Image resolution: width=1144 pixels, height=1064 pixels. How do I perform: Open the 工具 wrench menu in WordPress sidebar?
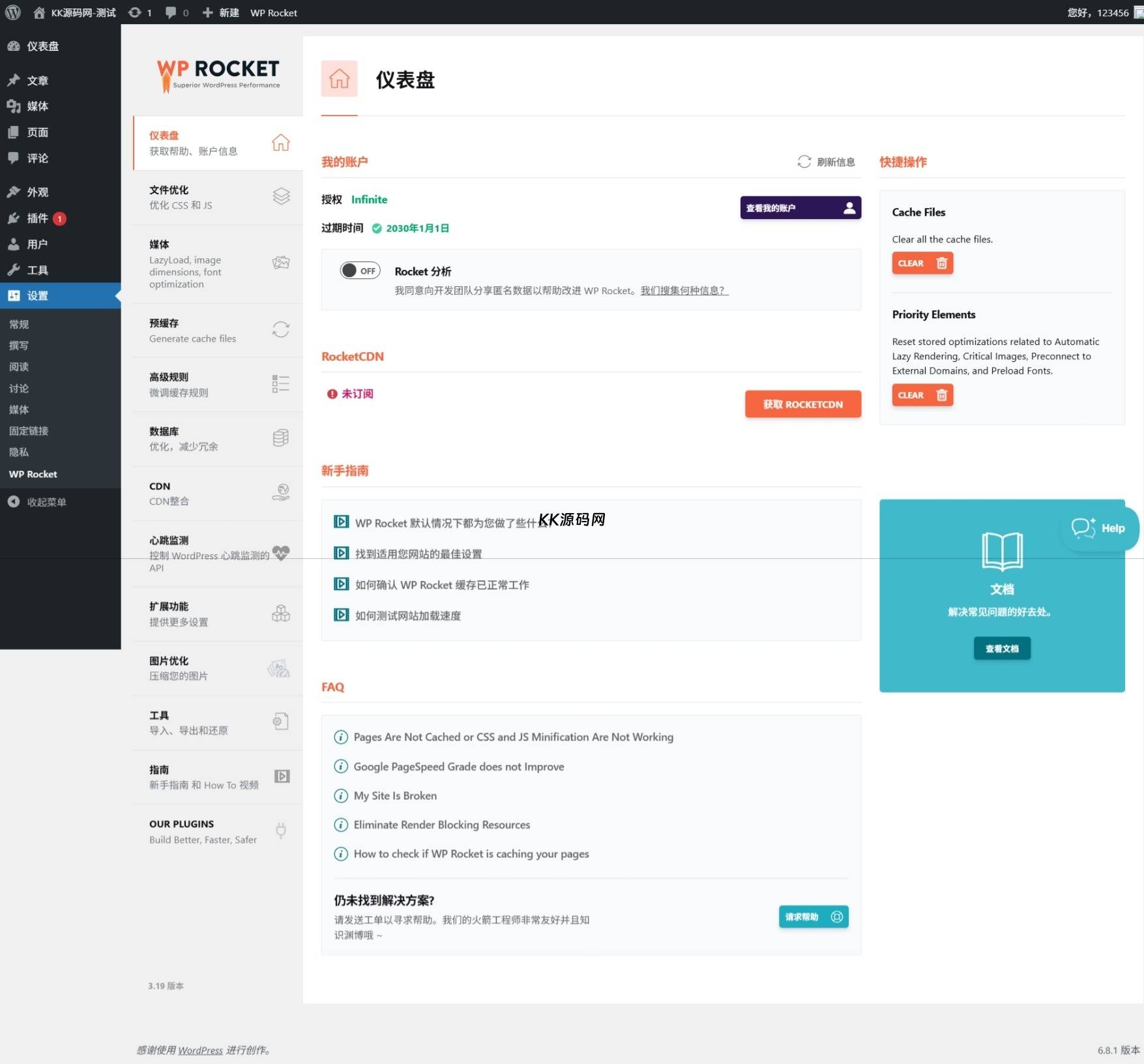(60, 270)
